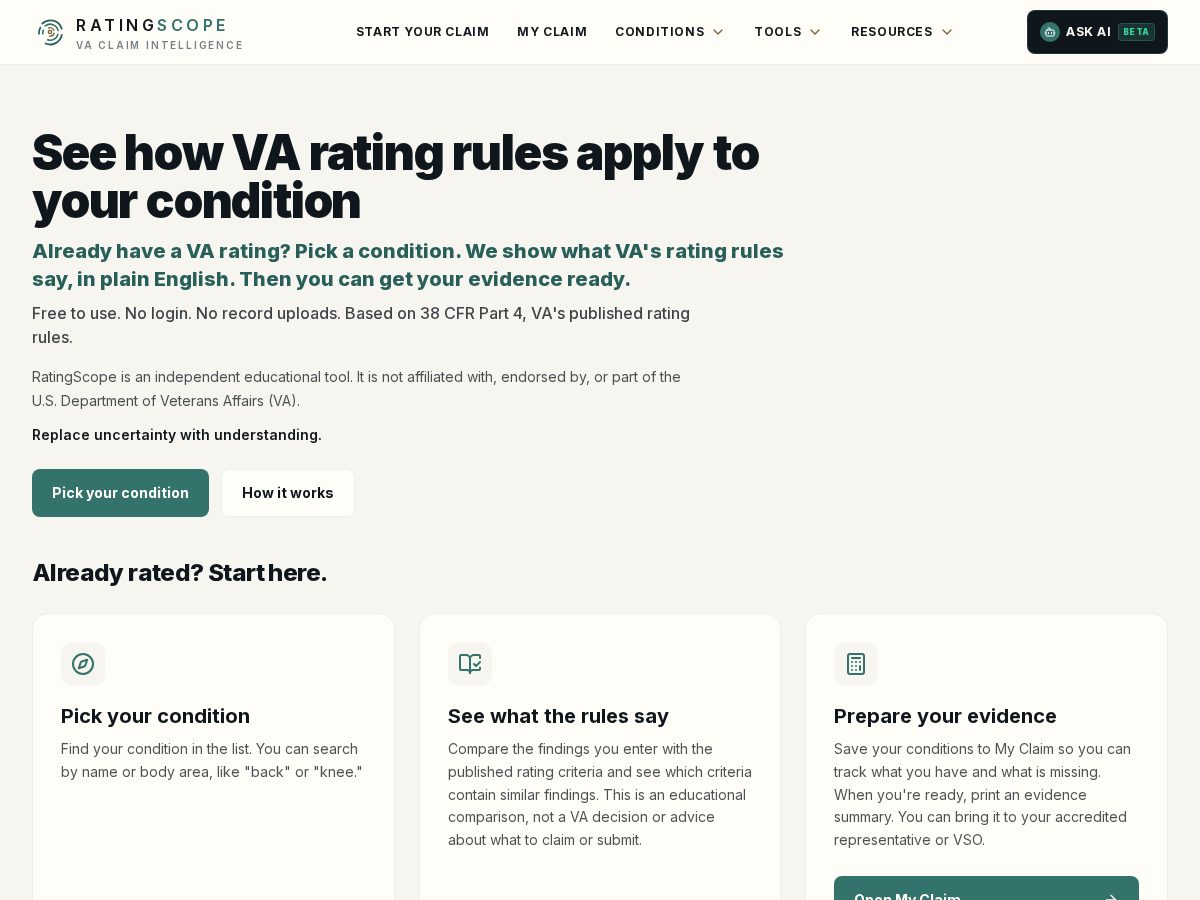Click the calculator icon on evidence card
This screenshot has height=900, width=1200.
click(856, 664)
